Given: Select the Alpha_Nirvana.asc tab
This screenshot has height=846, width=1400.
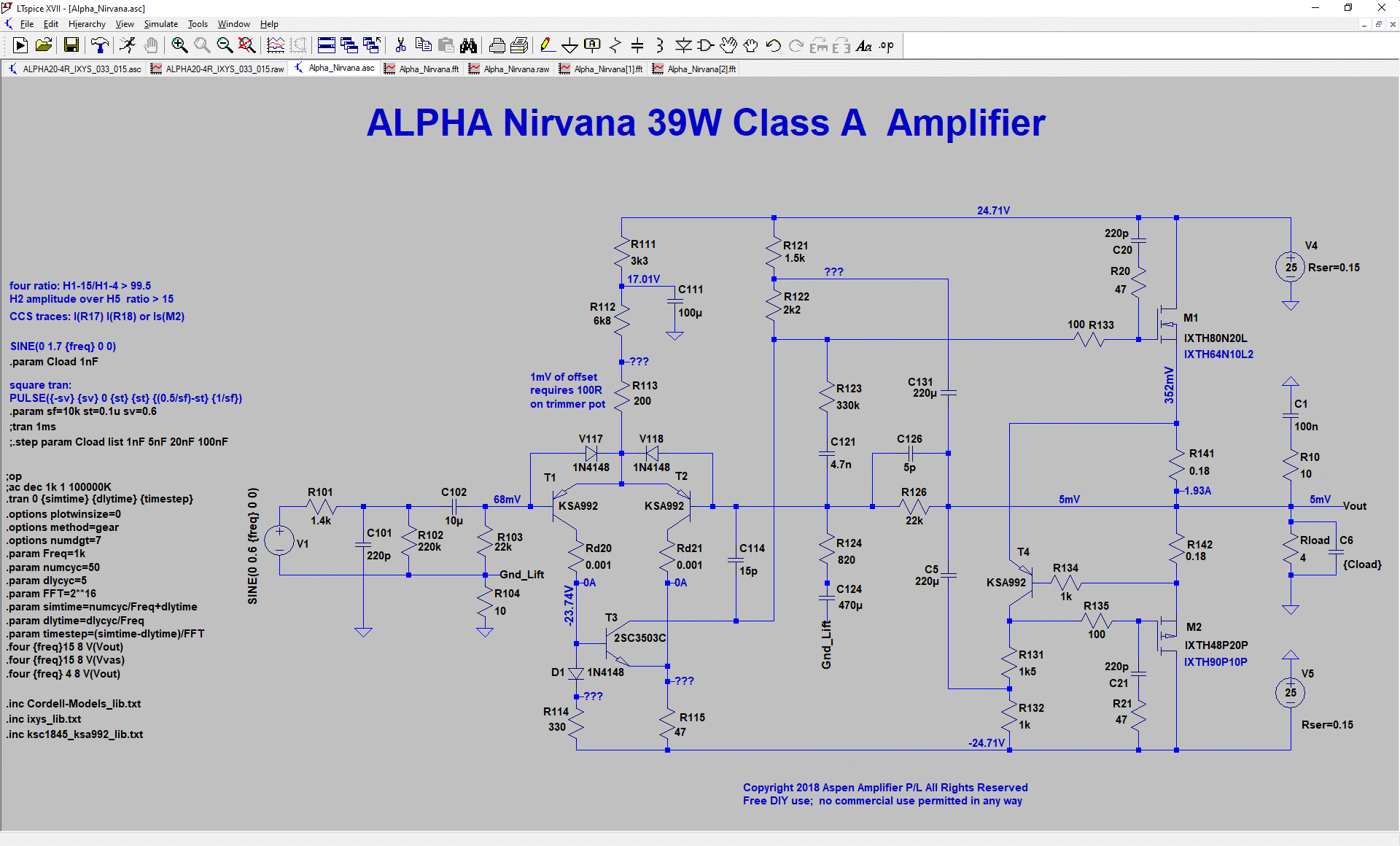Looking at the screenshot, I should click(335, 69).
